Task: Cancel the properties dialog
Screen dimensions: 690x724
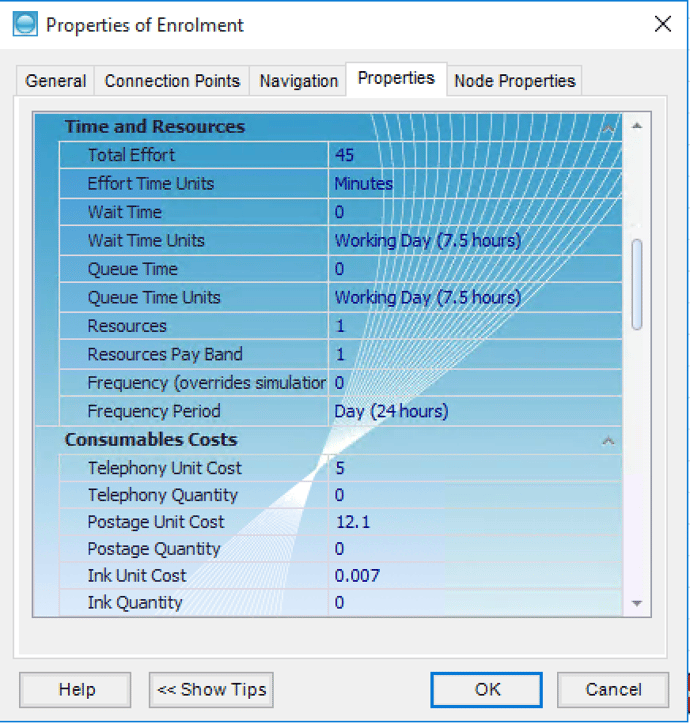Action: point(613,690)
